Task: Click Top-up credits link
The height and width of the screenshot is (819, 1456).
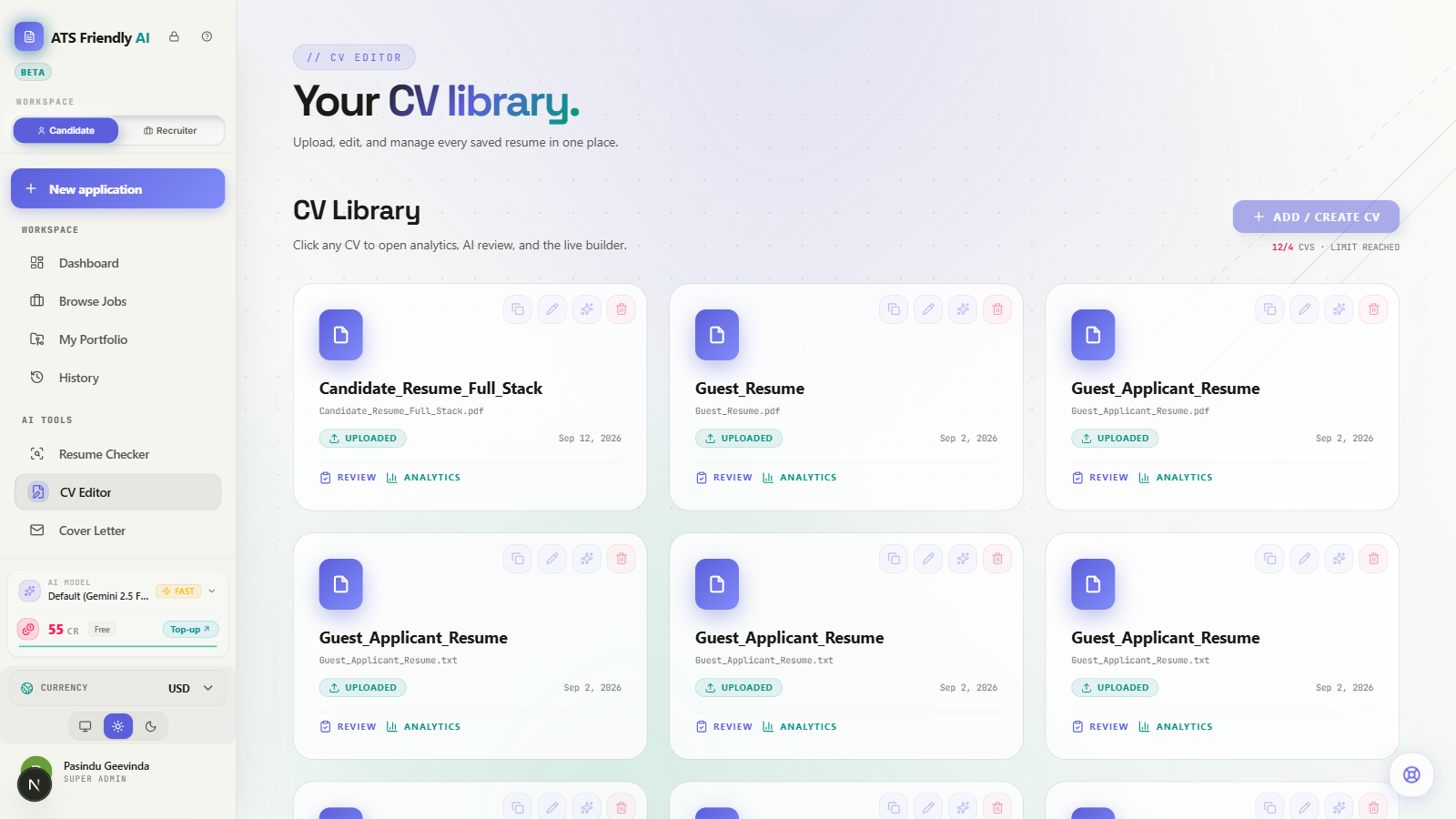Action: [x=190, y=629]
